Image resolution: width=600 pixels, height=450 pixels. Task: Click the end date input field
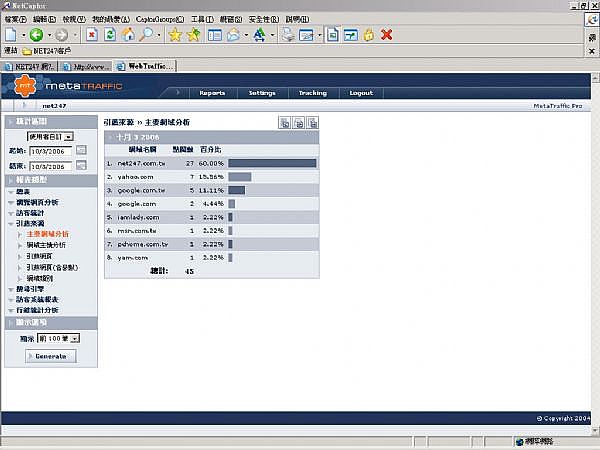point(51,166)
